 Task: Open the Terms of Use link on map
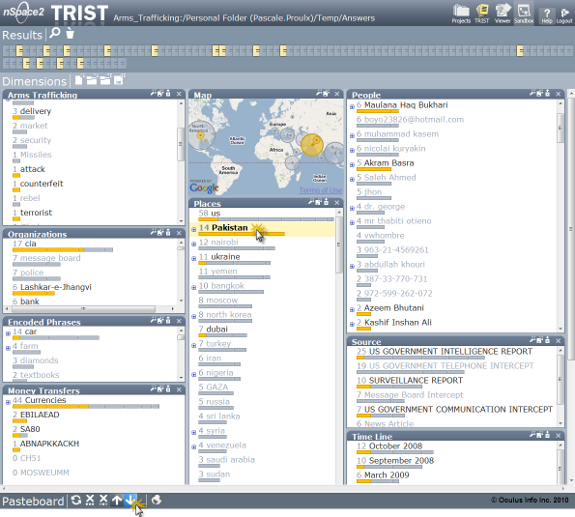(x=321, y=190)
